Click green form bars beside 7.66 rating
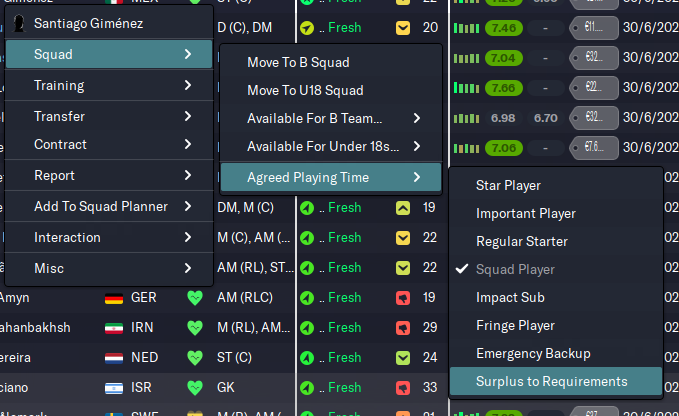Screen dimensions: 679x416 point(467,87)
